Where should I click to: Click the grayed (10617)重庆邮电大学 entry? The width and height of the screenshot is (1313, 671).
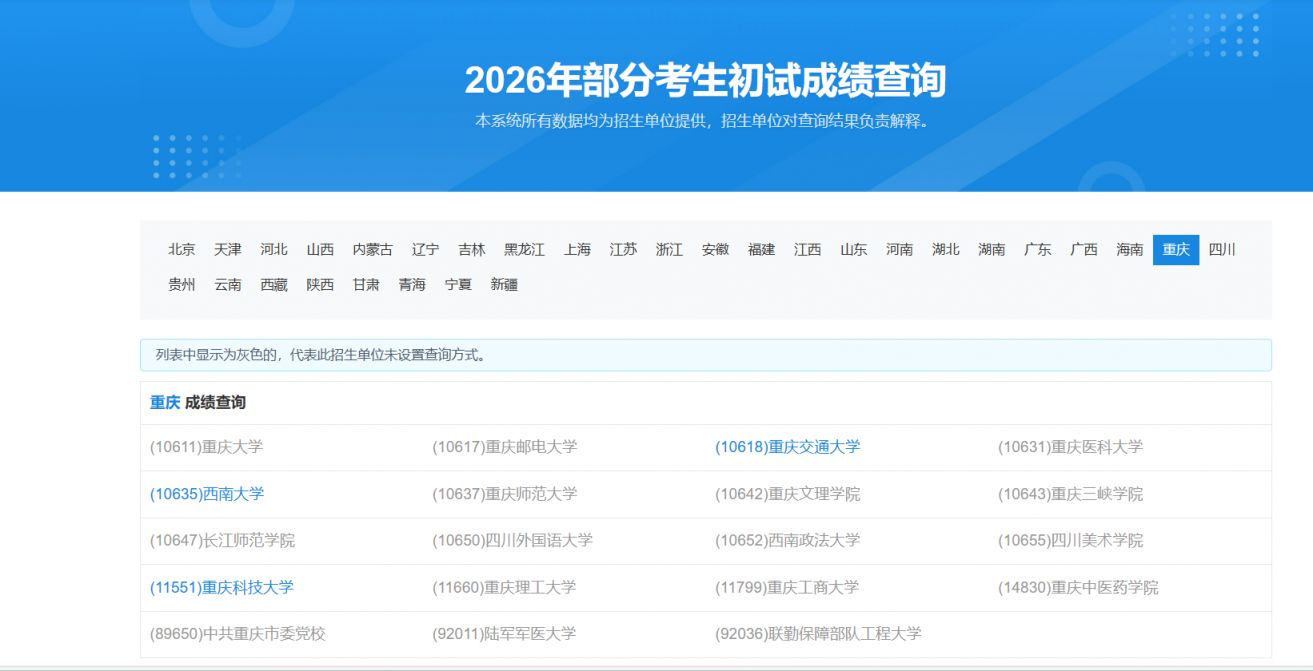pos(505,447)
